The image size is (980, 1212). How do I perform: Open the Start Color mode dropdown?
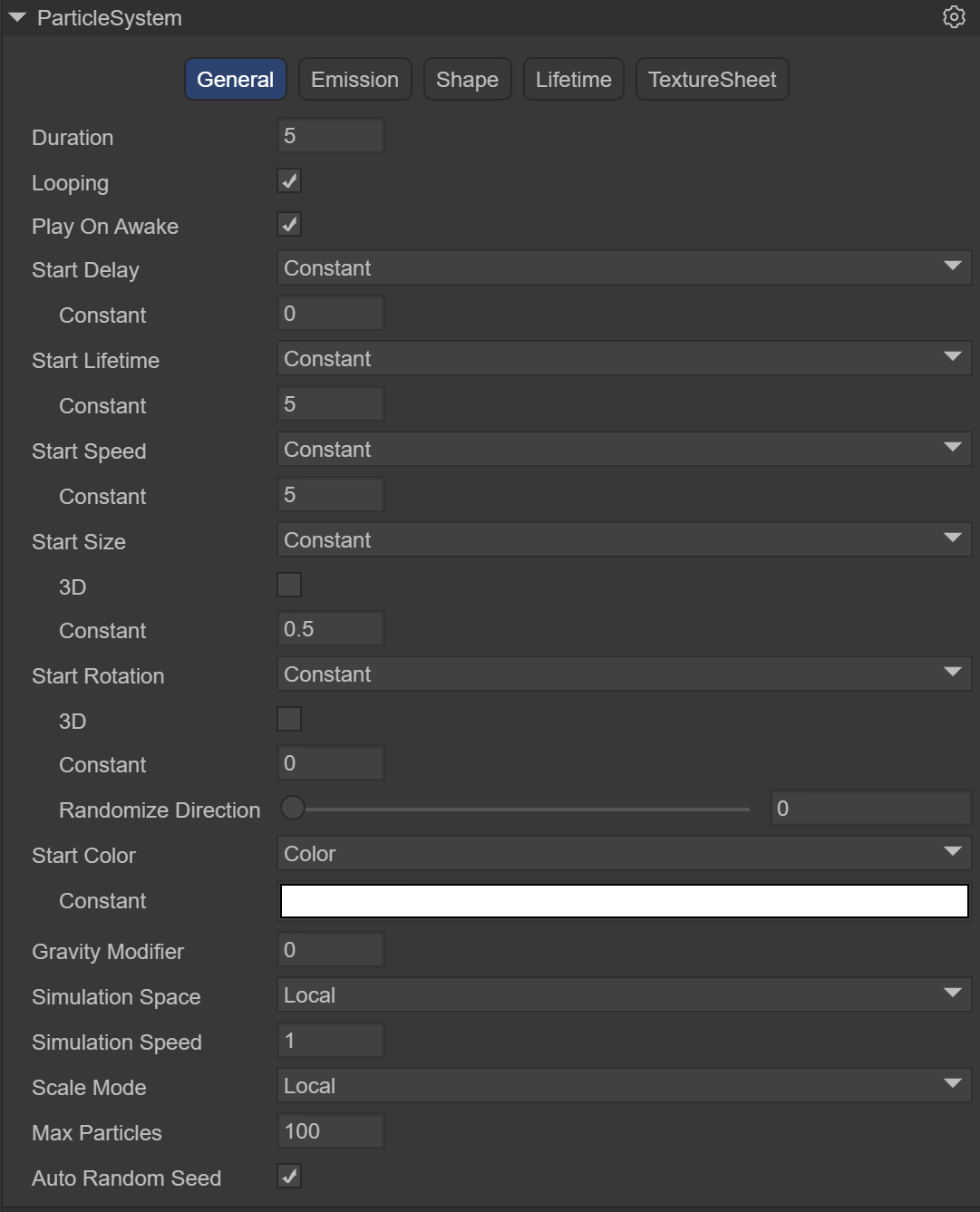[x=624, y=854]
